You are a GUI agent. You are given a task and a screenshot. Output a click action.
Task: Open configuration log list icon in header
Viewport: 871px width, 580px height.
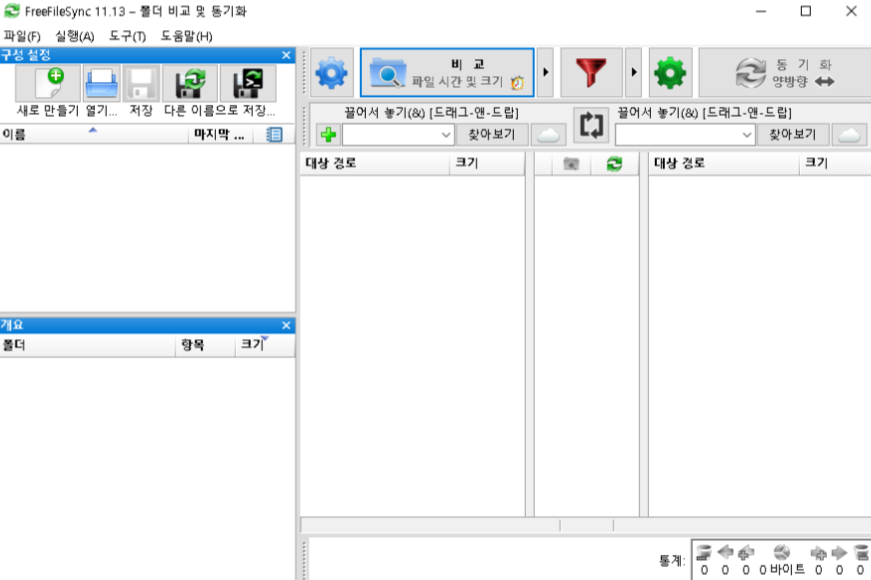274,134
